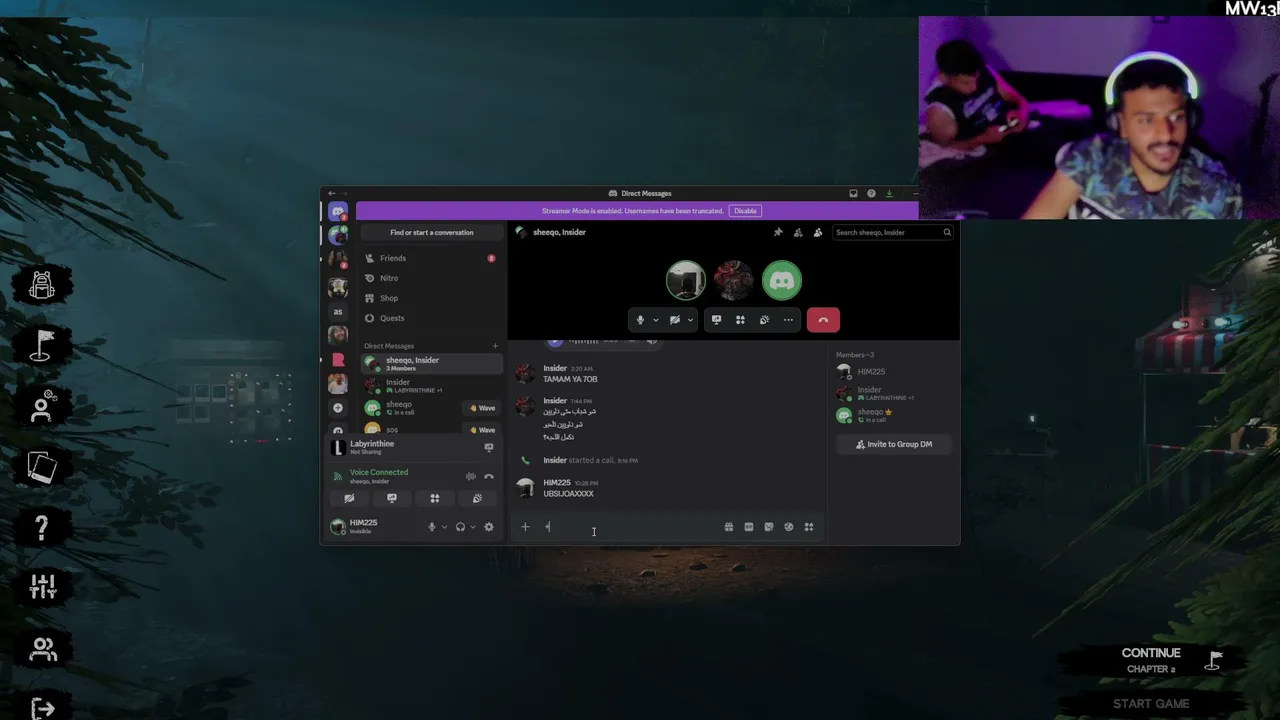
Task: Toggle deafen headphones in user panel
Action: [x=460, y=527]
